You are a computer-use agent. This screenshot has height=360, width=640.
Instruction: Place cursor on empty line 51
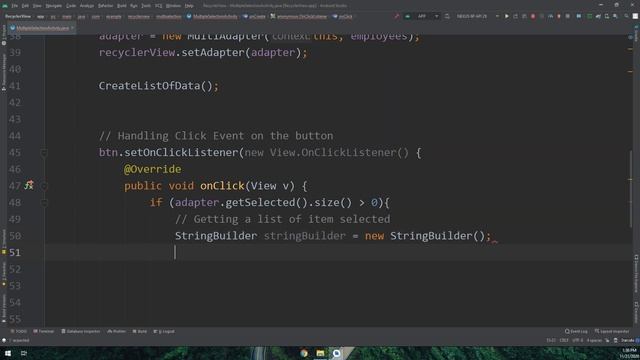(339, 252)
